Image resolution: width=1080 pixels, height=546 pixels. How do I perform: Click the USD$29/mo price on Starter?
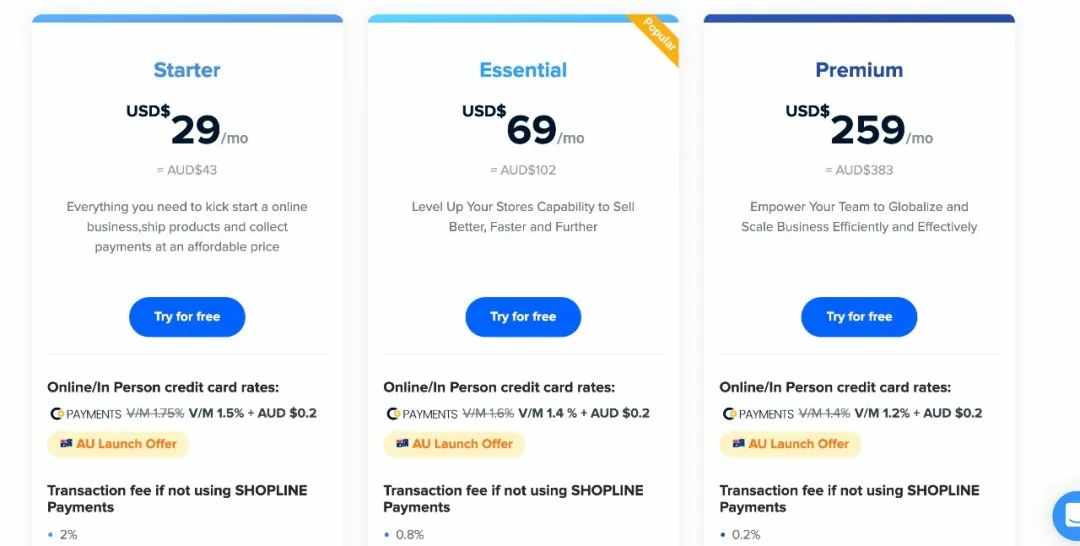187,125
